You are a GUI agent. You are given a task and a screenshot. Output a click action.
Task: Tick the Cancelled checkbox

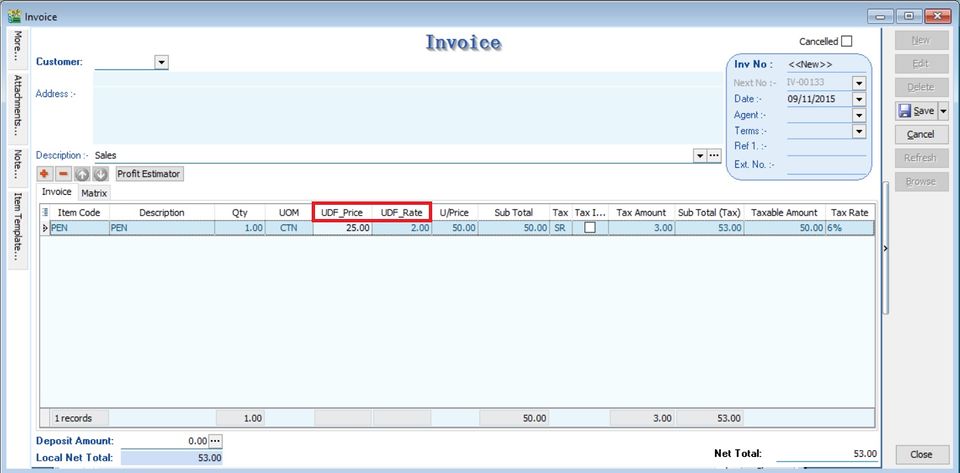(847, 41)
